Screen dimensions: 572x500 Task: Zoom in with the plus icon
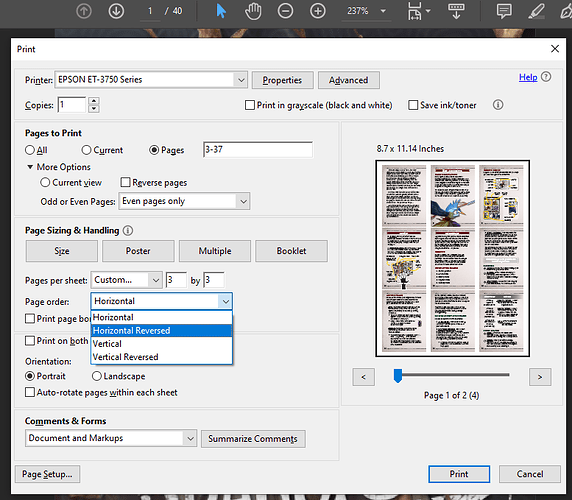[x=318, y=11]
